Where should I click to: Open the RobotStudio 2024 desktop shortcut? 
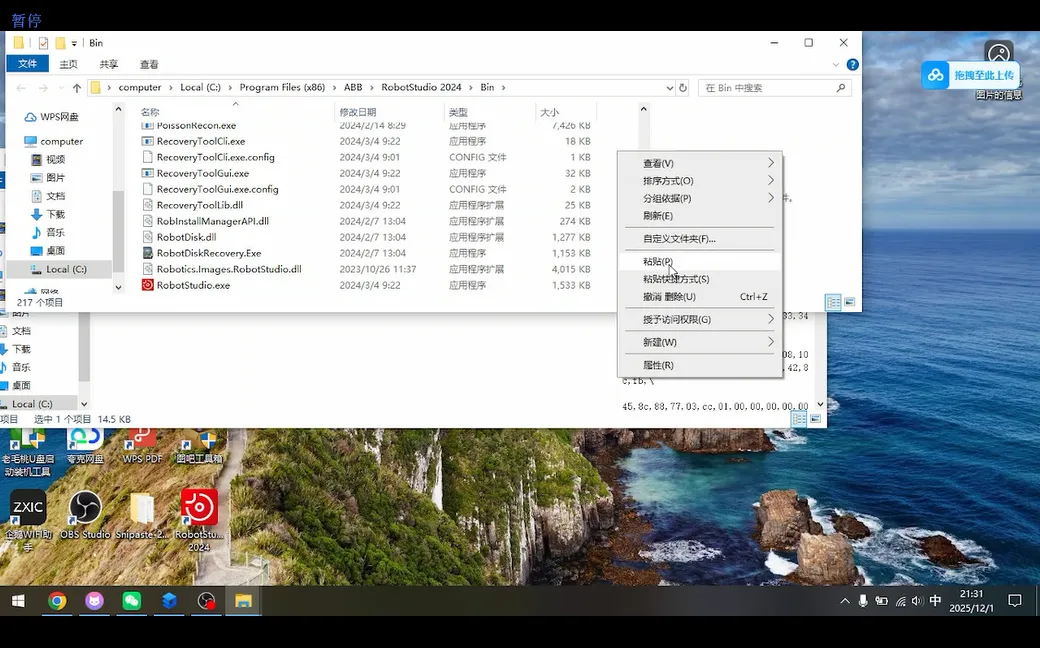(199, 520)
